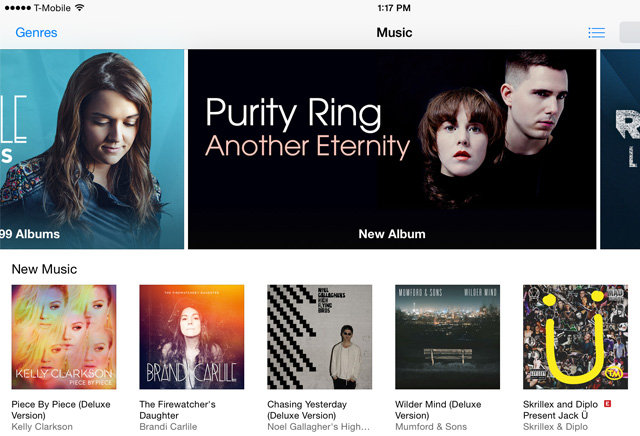Screen dimensions: 640x436
Task: Open The Firewatcher's Daughter title link
Action: click(x=178, y=410)
